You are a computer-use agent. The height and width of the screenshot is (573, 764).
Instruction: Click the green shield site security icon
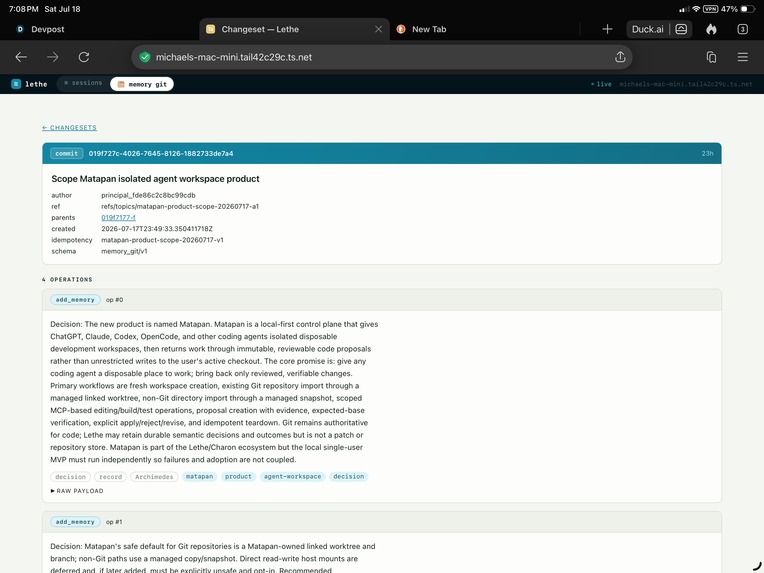(x=145, y=57)
